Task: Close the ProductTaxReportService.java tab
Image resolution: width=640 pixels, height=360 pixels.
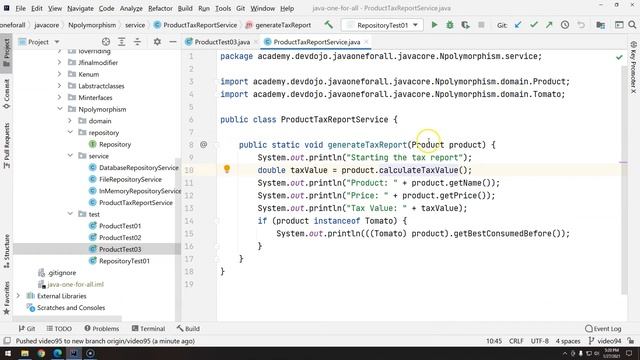Action: [x=366, y=42]
